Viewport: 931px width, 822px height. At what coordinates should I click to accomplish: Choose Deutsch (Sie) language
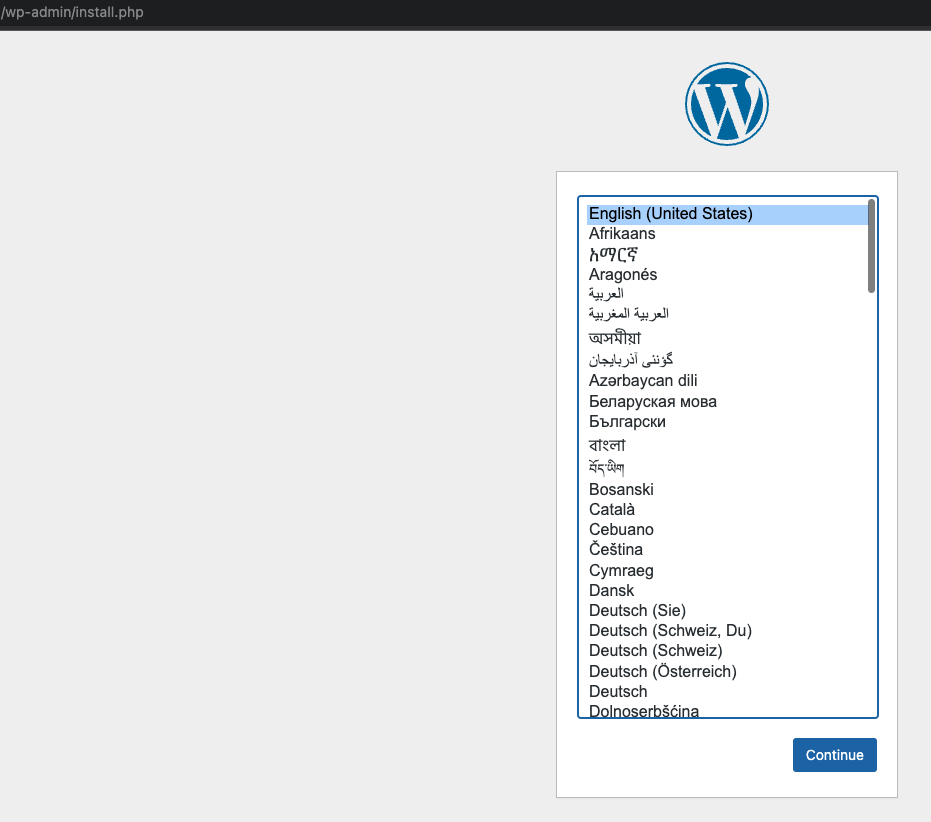tap(637, 611)
